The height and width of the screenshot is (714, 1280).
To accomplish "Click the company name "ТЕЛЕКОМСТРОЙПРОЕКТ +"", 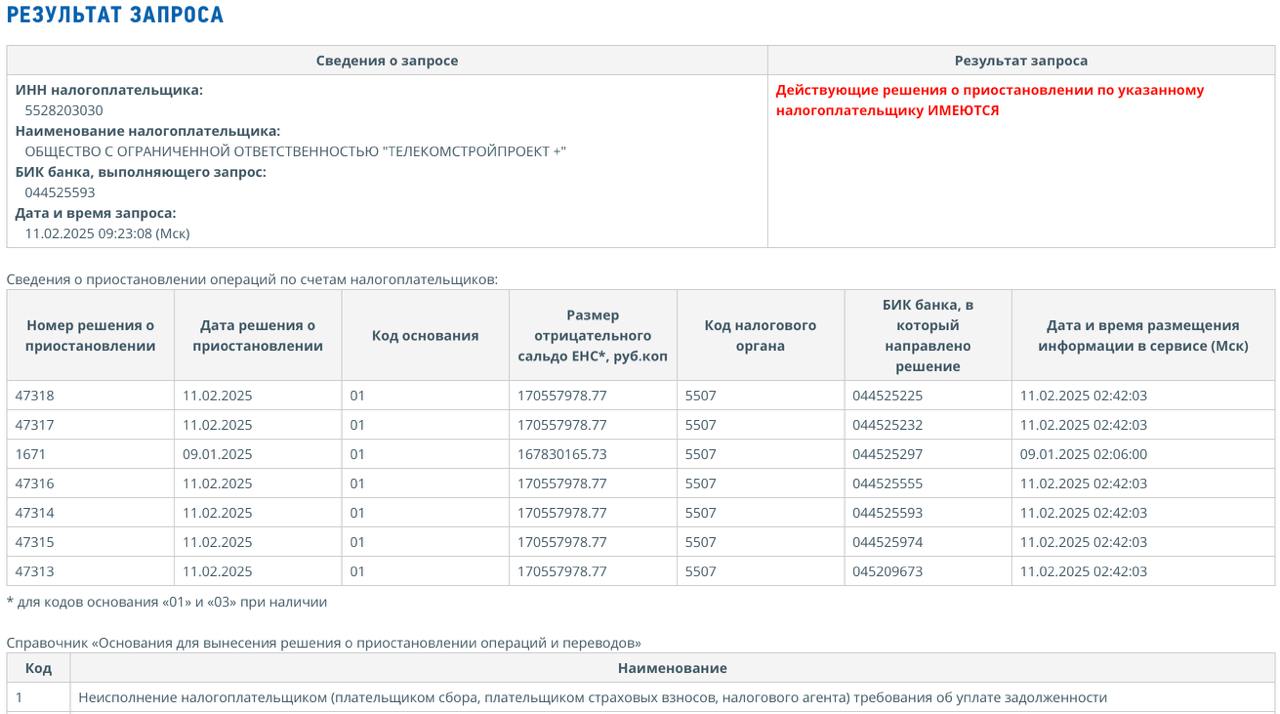I will pyautogui.click(x=295, y=151).
